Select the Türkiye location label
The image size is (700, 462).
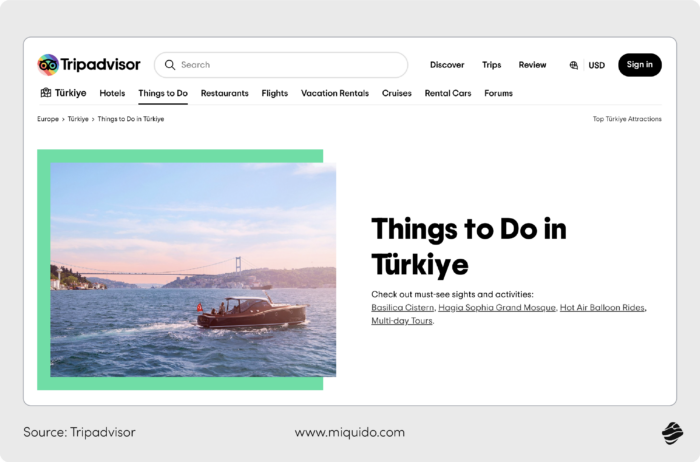(70, 93)
